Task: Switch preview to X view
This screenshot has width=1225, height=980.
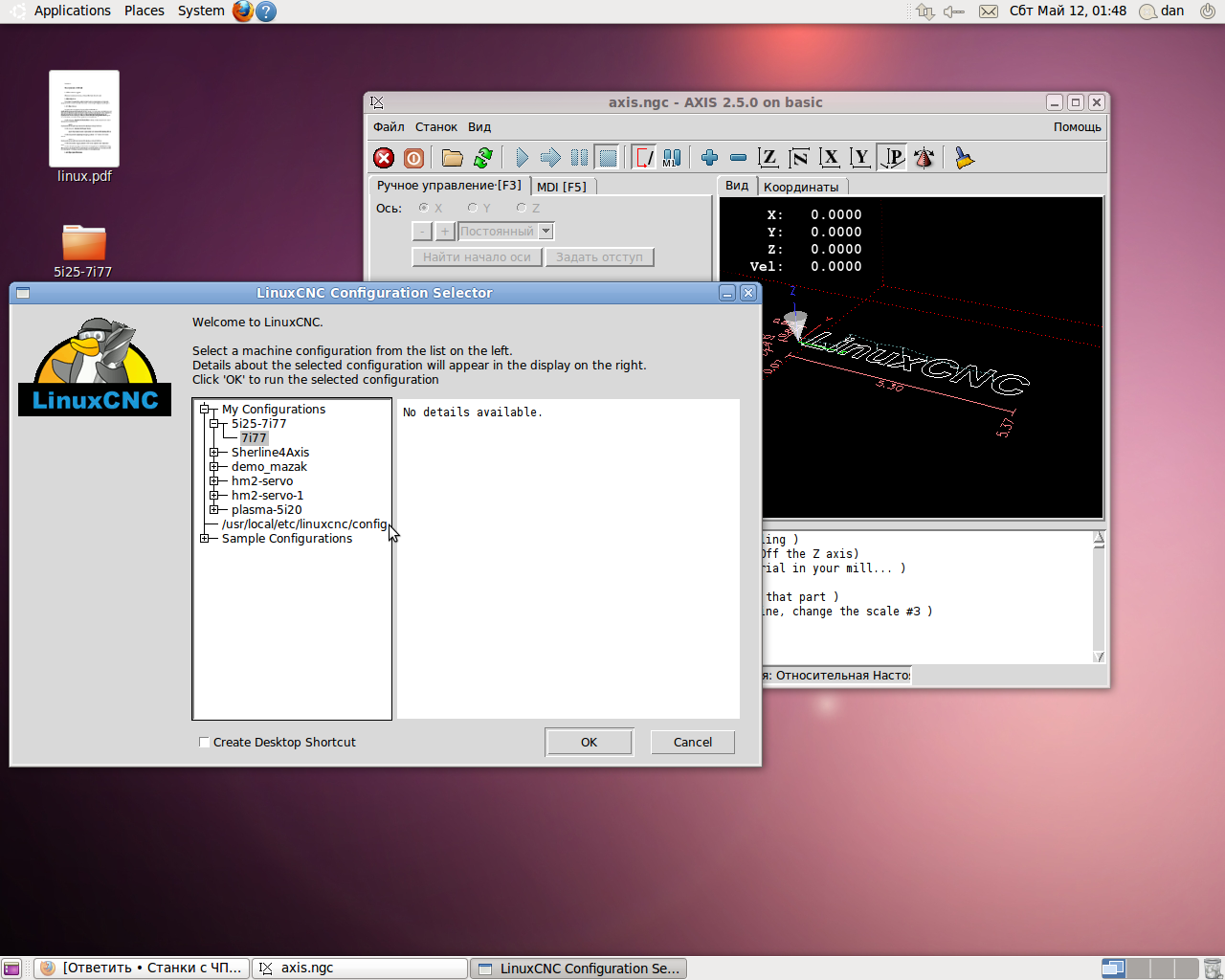Action: 830,158
